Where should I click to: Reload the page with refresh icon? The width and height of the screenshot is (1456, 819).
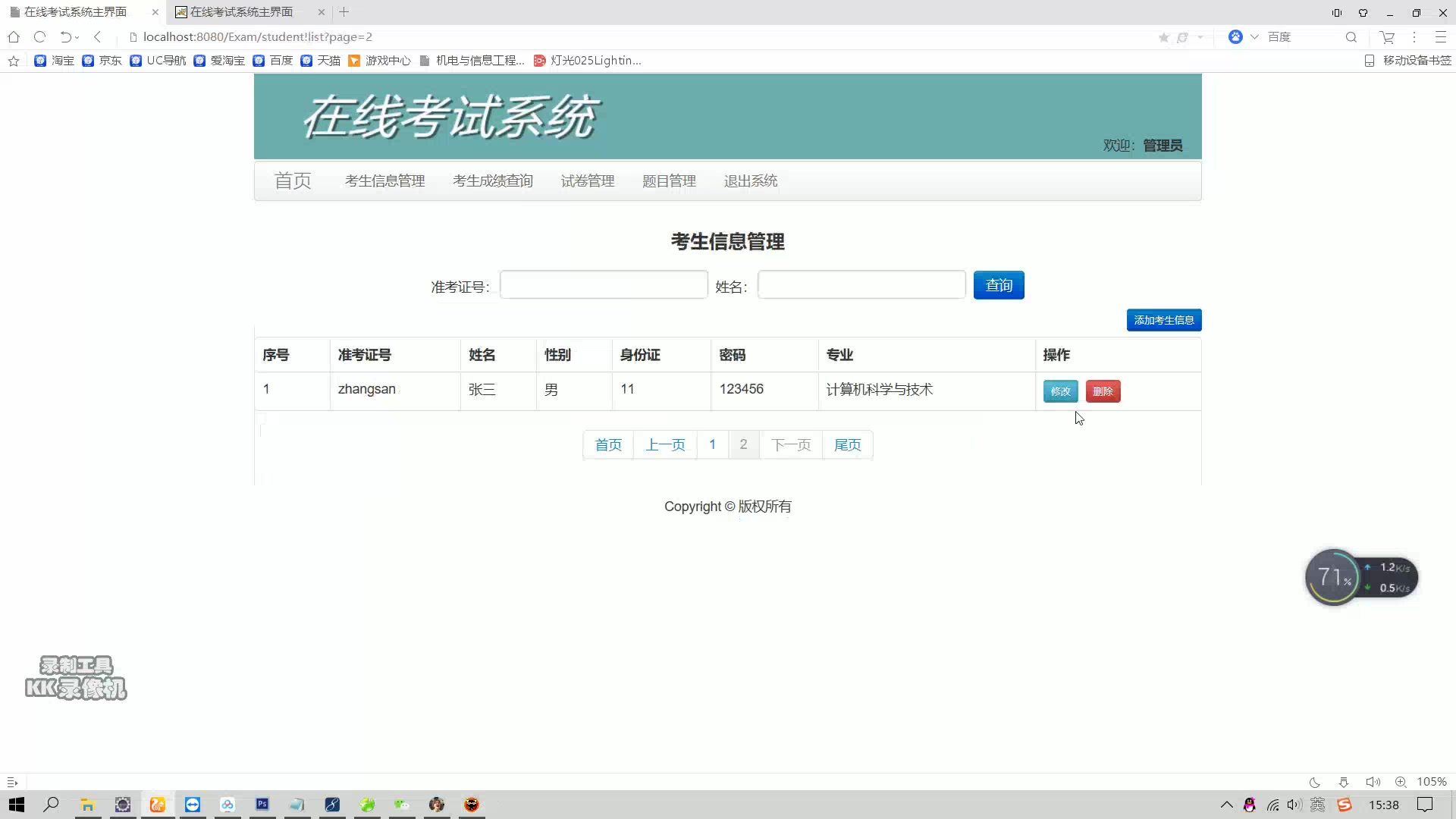click(x=39, y=36)
